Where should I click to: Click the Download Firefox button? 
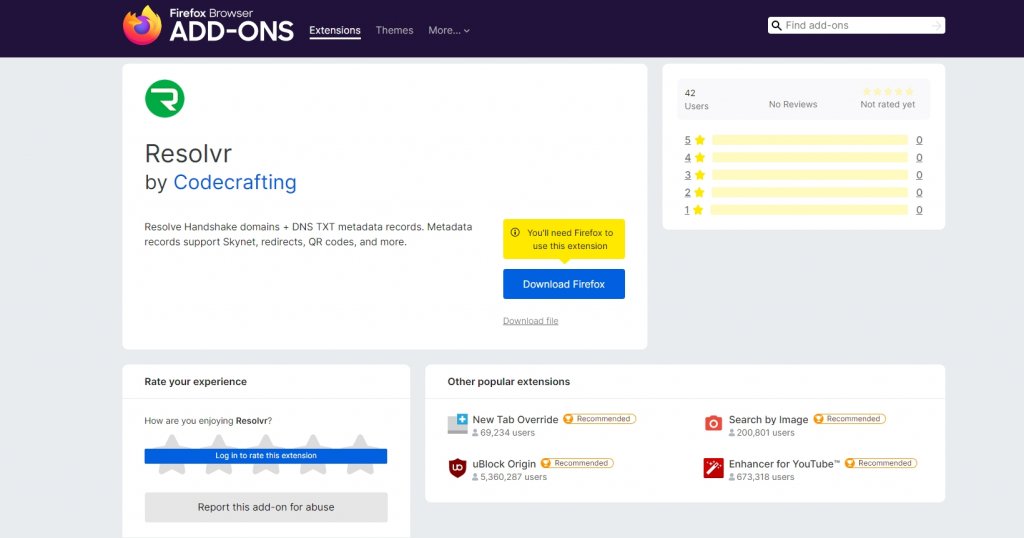pos(564,284)
